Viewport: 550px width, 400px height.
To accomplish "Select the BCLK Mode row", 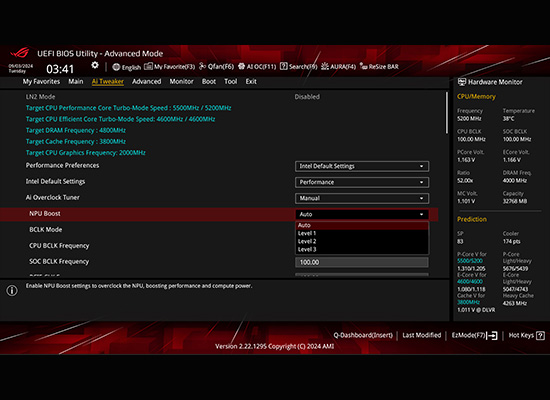I will (46, 229).
